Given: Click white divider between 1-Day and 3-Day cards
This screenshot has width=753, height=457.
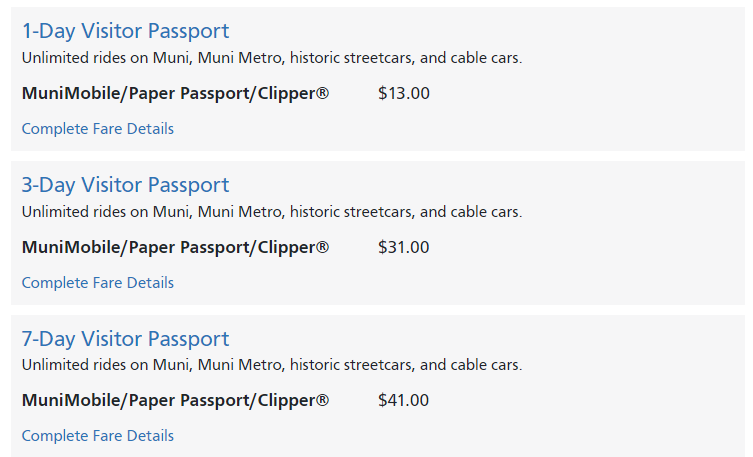Looking at the screenshot, I should (x=378, y=156).
